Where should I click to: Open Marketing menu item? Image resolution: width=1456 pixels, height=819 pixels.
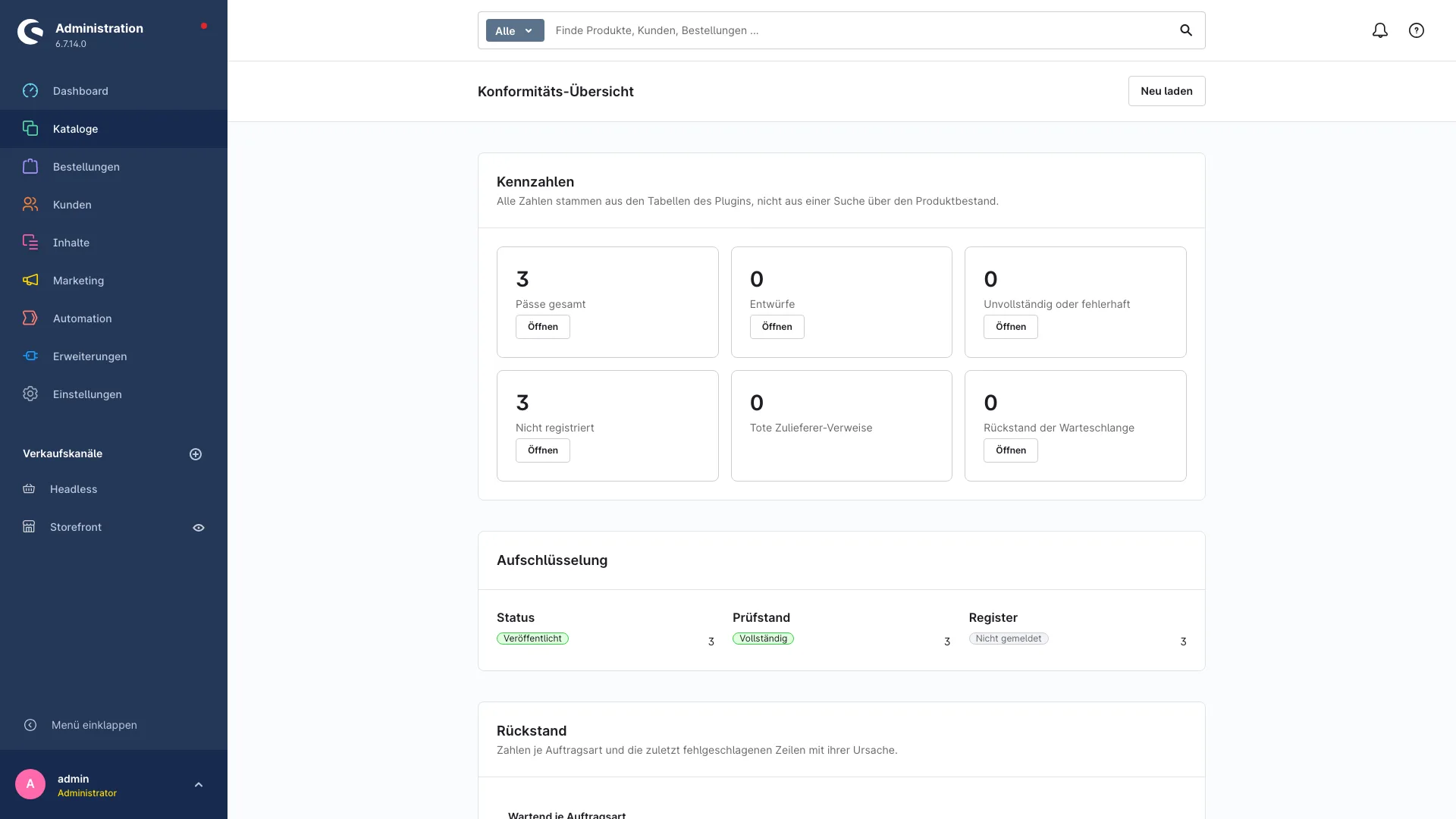click(114, 281)
